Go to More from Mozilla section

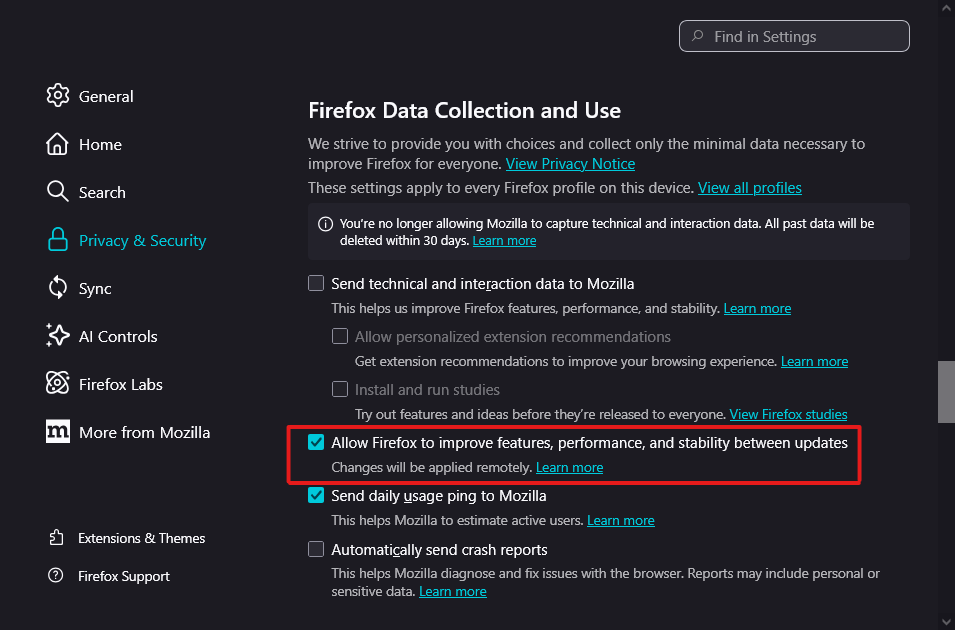(144, 432)
